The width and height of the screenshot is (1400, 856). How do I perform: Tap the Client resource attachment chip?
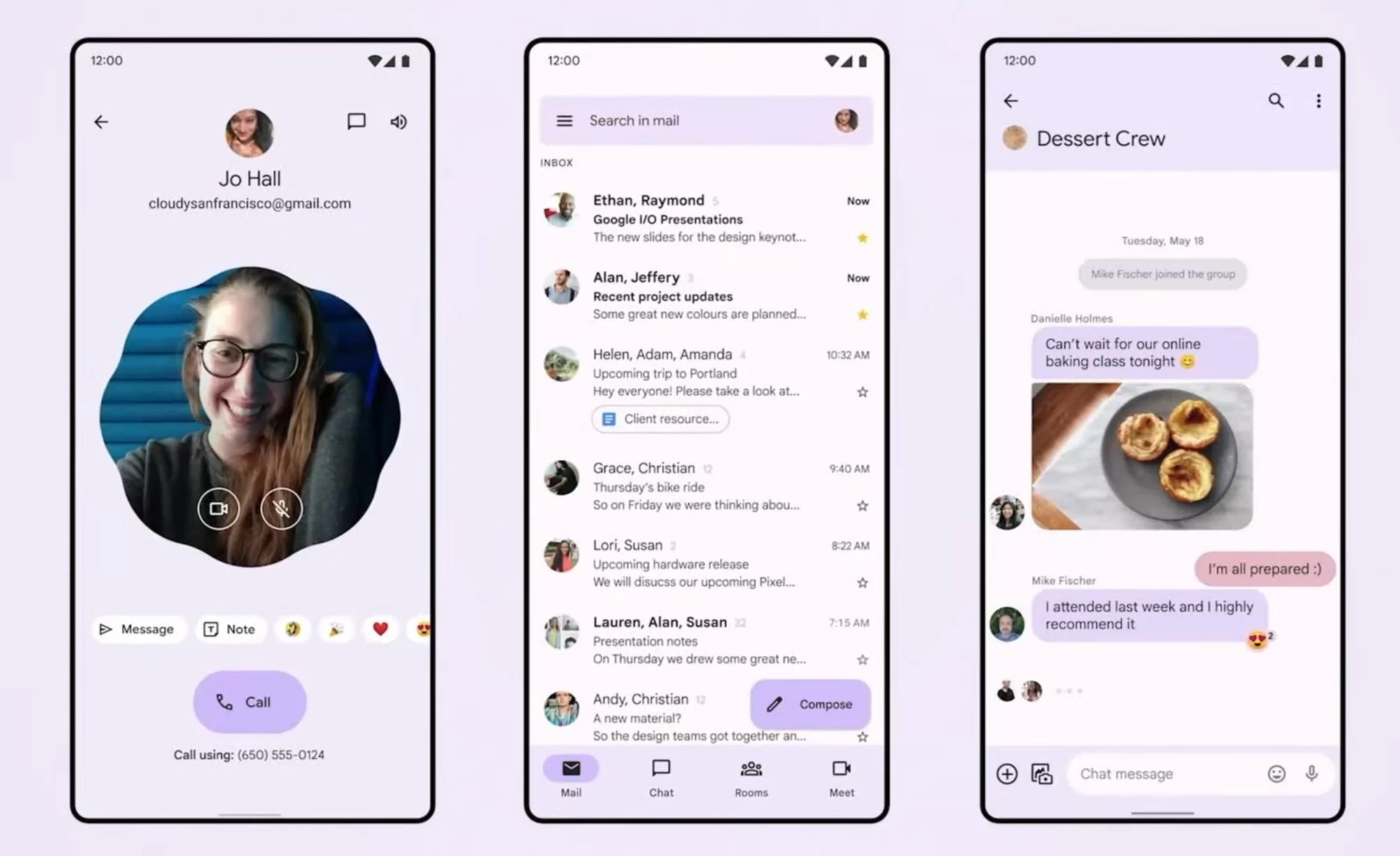(659, 419)
